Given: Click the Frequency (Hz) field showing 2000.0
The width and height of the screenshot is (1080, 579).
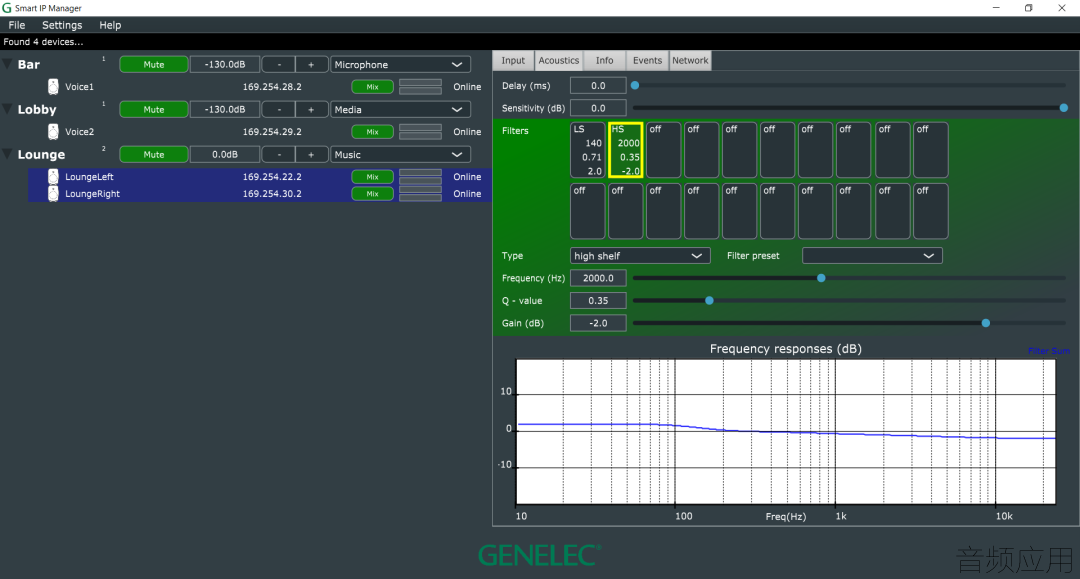Looking at the screenshot, I should pyautogui.click(x=598, y=278).
